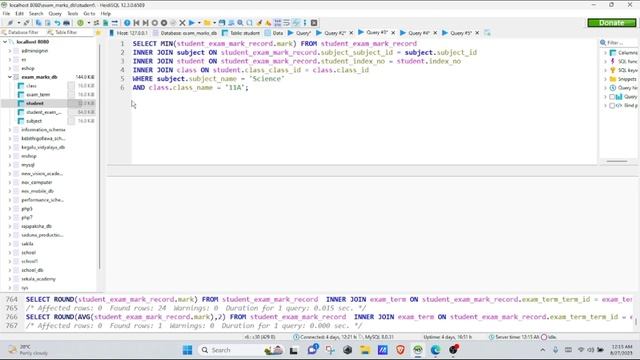640x360 pixels.
Task: Open the Query menu
Action: [55, 13]
